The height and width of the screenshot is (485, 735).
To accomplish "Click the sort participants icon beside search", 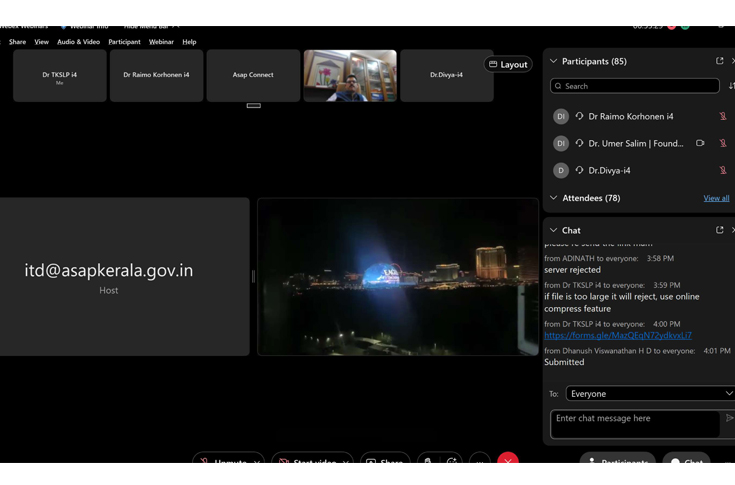I will (x=730, y=86).
